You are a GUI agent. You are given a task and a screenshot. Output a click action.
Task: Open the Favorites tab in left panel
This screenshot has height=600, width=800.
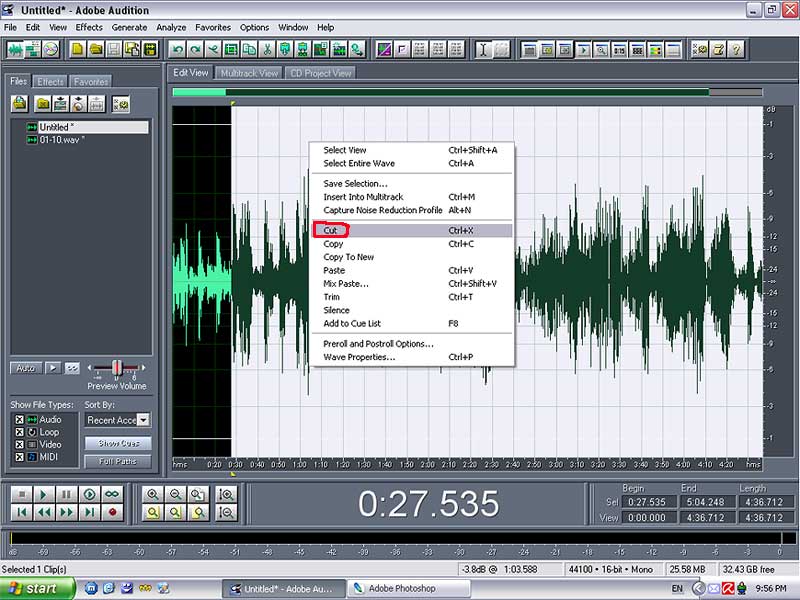(x=90, y=82)
